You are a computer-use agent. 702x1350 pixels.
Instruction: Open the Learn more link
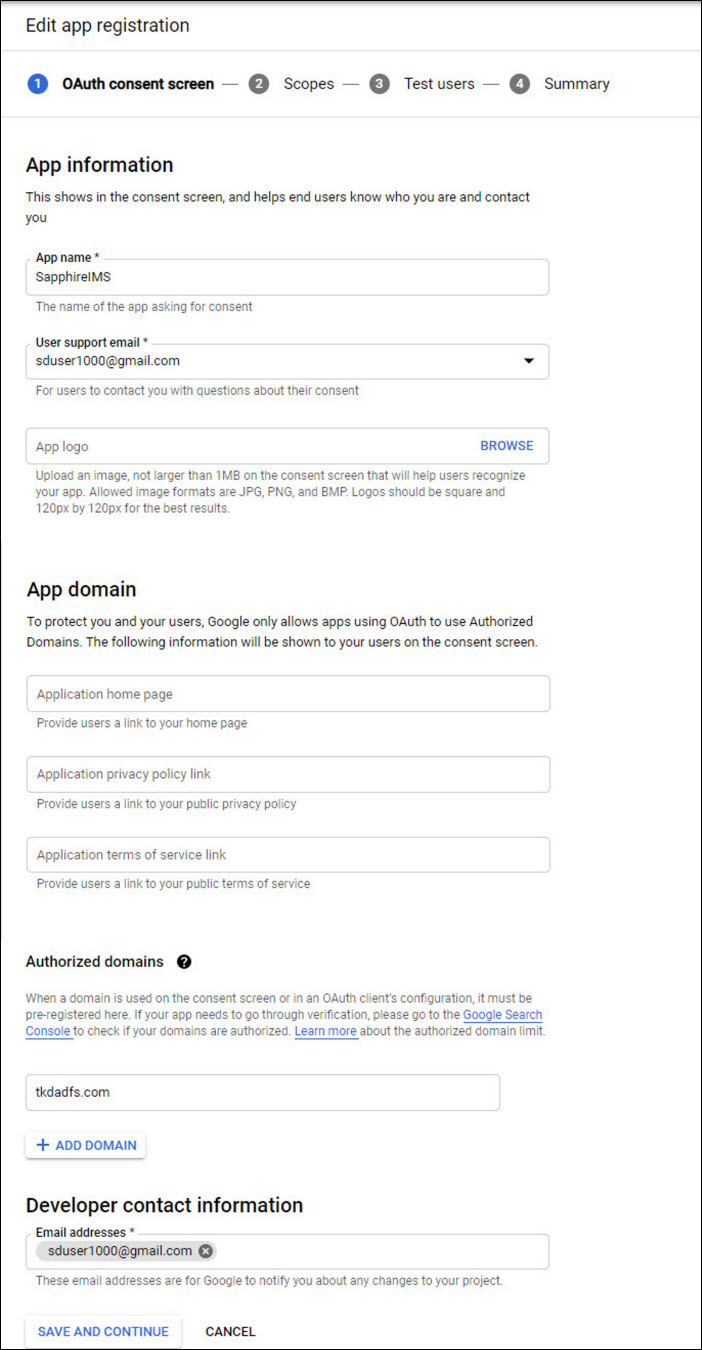coord(326,1031)
